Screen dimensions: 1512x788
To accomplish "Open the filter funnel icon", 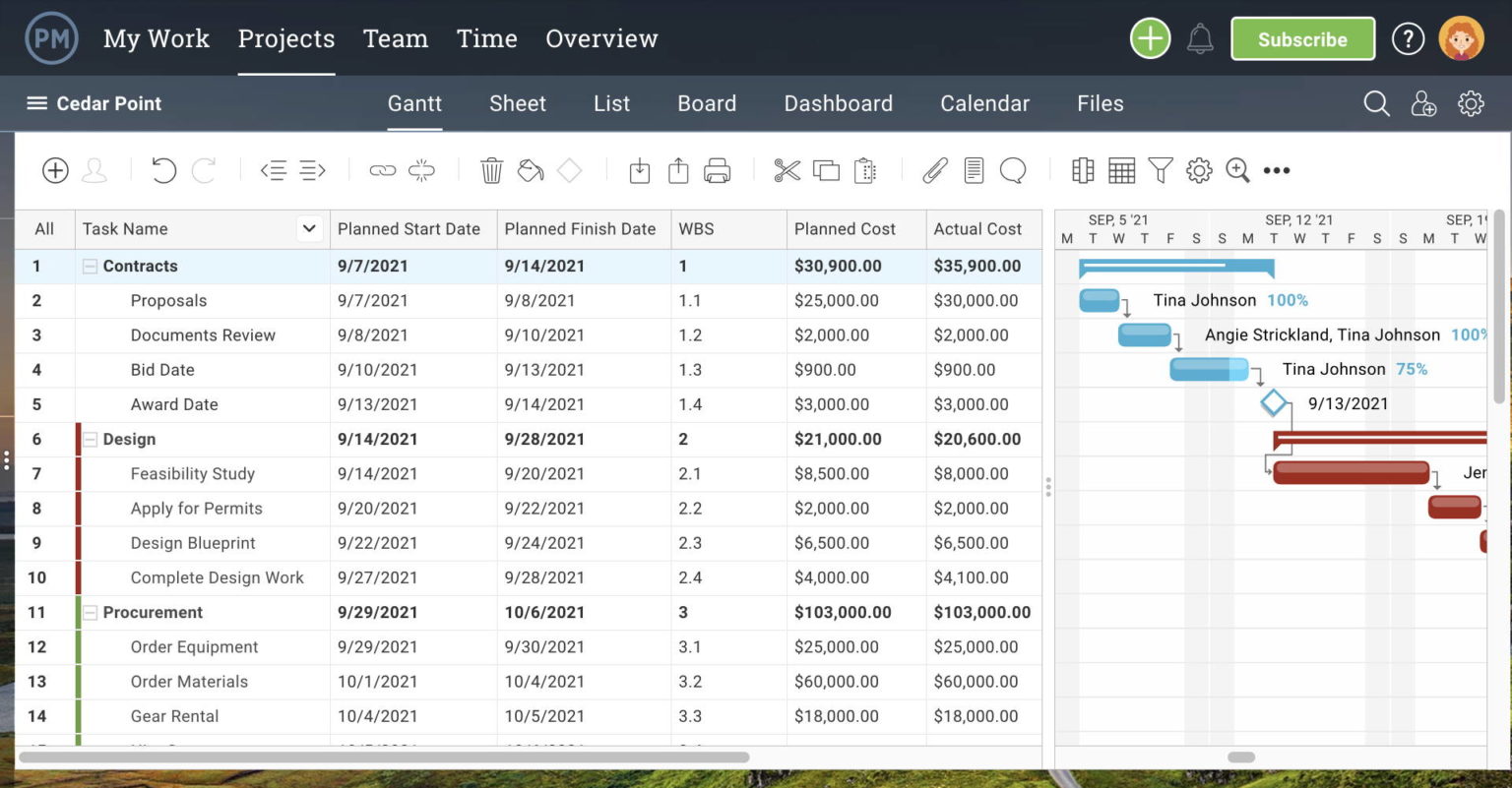I will [x=1161, y=170].
